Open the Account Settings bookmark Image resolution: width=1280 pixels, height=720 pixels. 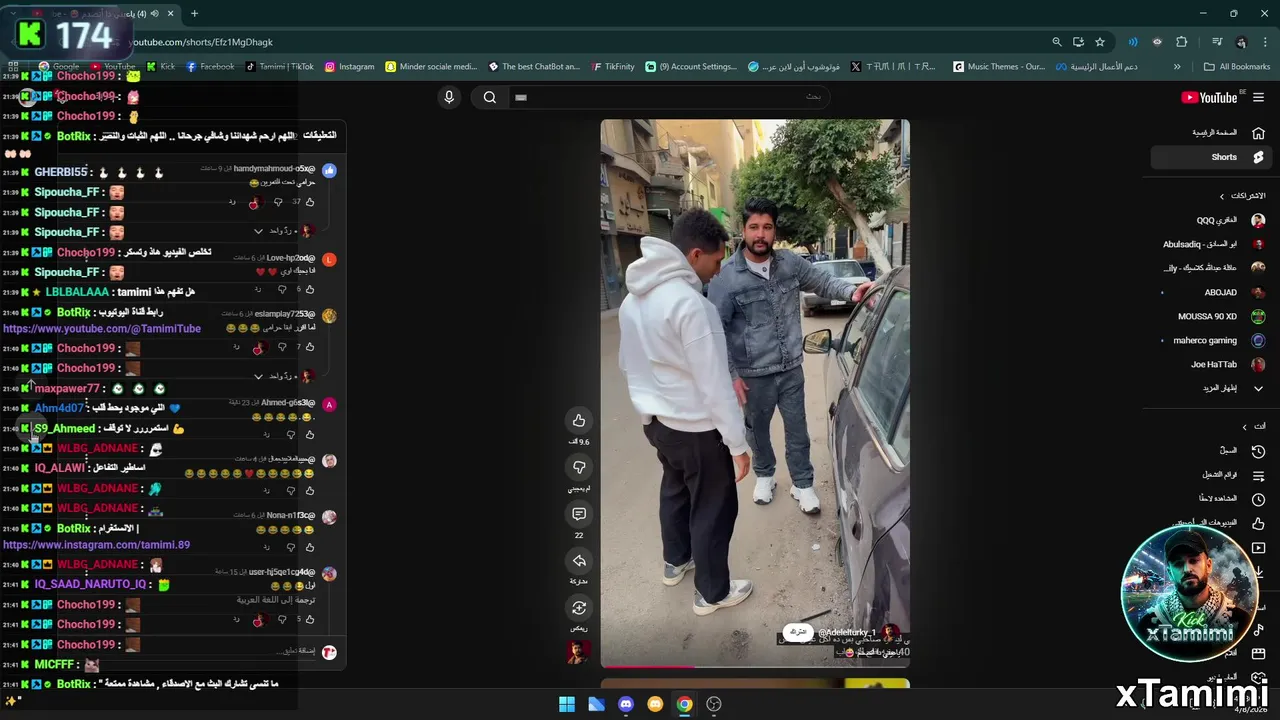tap(691, 67)
